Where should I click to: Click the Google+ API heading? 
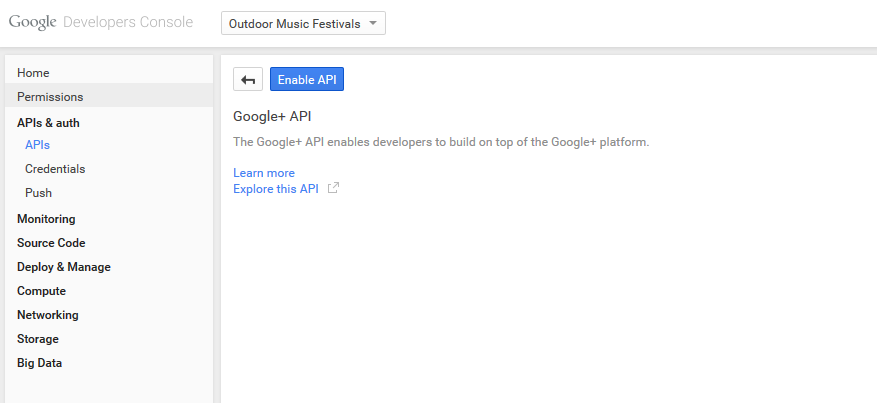(272, 116)
